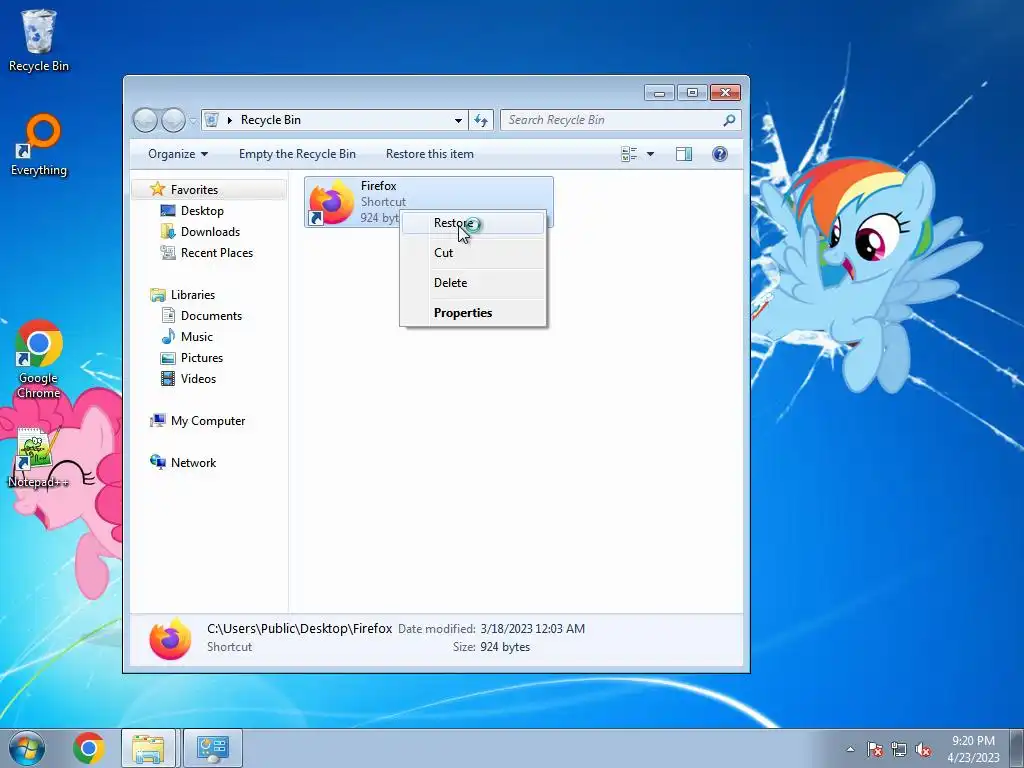Minimize the Recycle Bin window

[x=659, y=93]
